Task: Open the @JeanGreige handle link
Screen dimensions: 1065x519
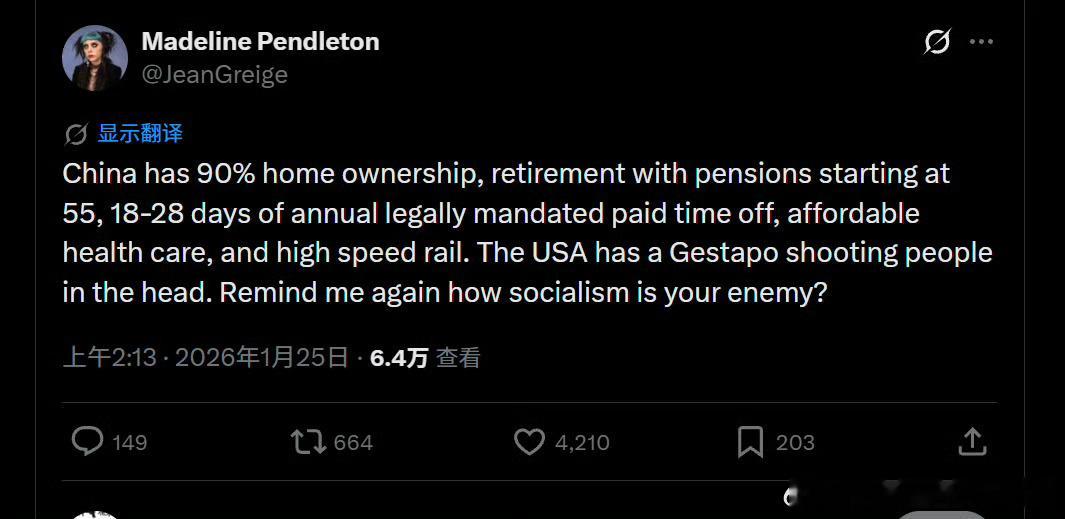Action: click(215, 74)
